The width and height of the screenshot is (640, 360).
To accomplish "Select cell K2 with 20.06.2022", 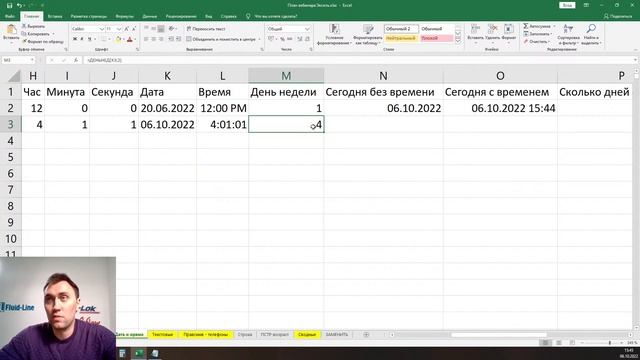I will pyautogui.click(x=167, y=108).
